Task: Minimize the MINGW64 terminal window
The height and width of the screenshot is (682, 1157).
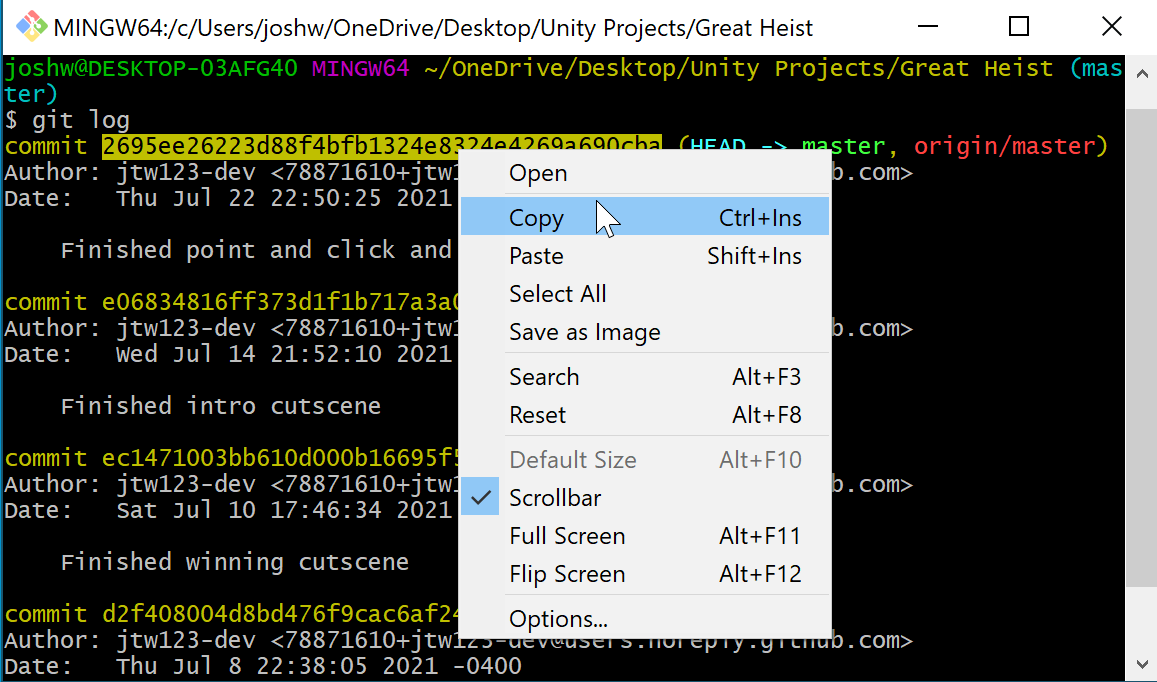Action: (x=928, y=27)
